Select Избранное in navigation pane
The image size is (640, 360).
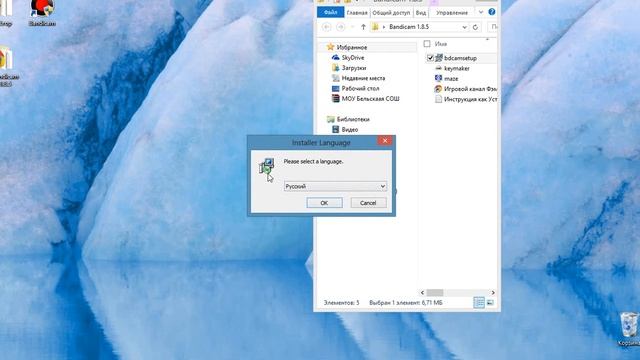click(351, 47)
